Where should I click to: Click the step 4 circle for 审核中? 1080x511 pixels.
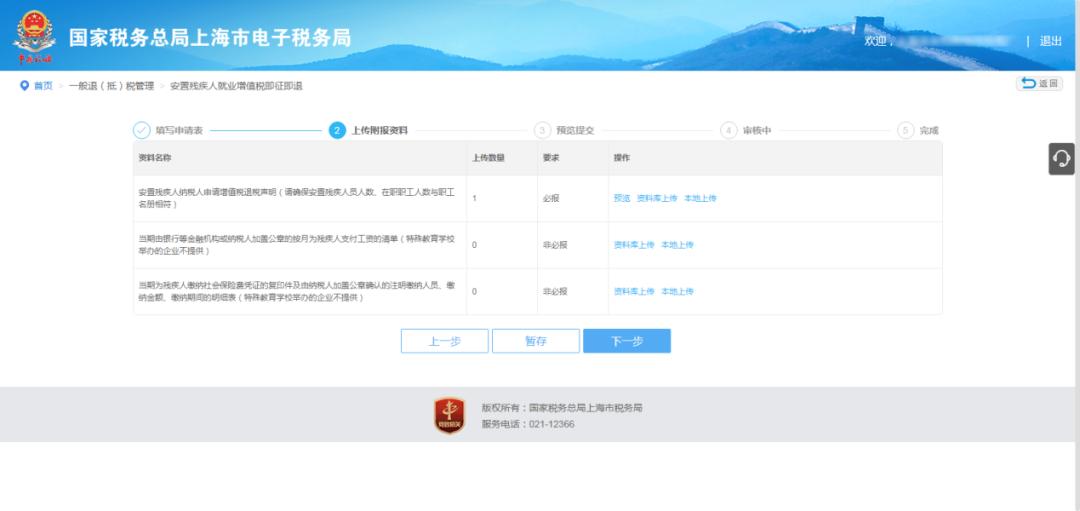729,130
